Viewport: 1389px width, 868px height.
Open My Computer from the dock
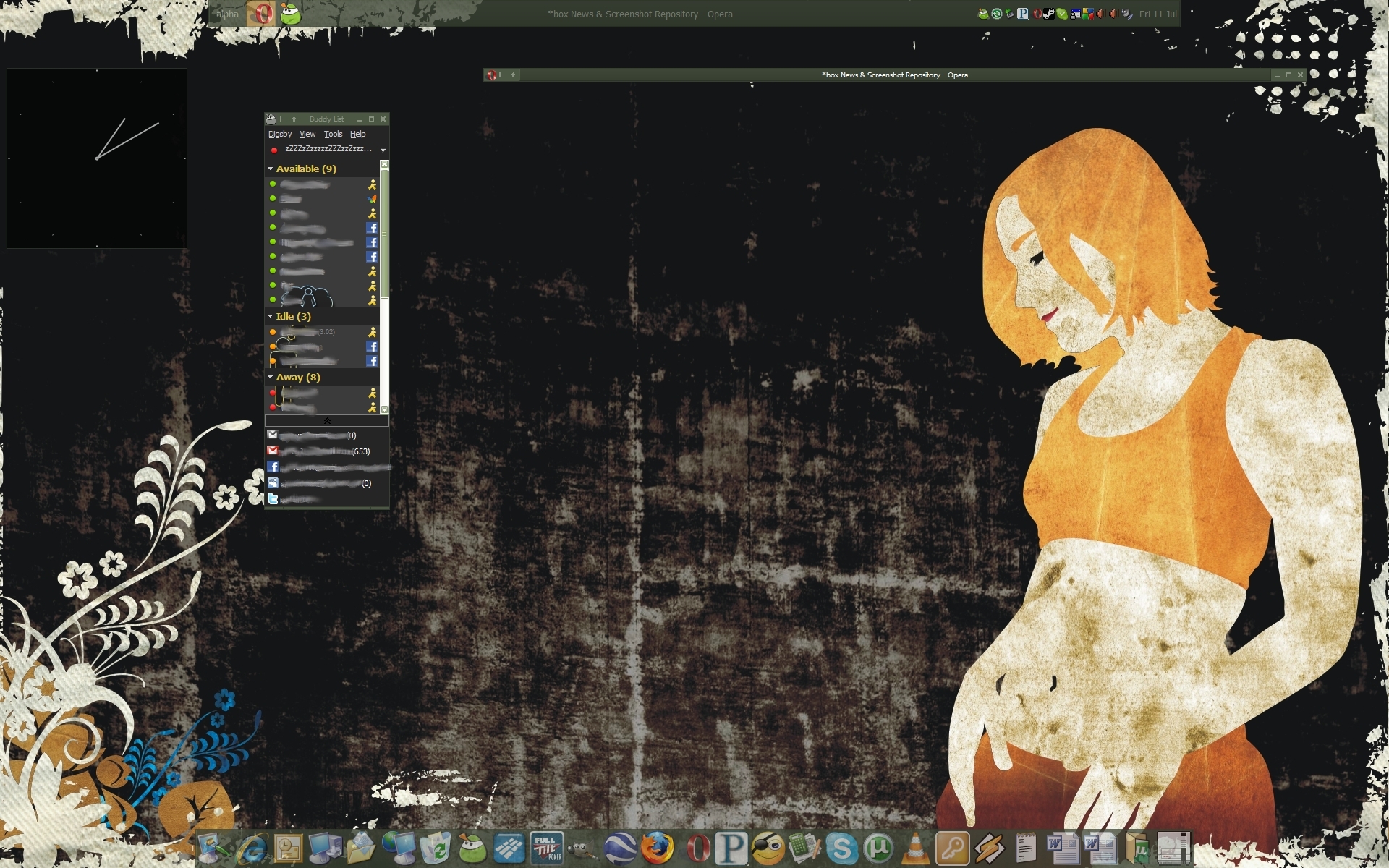(x=325, y=848)
